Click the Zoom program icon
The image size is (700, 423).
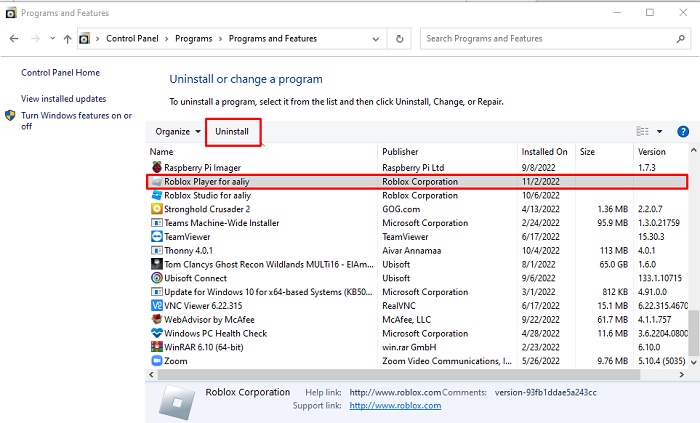coord(157,361)
